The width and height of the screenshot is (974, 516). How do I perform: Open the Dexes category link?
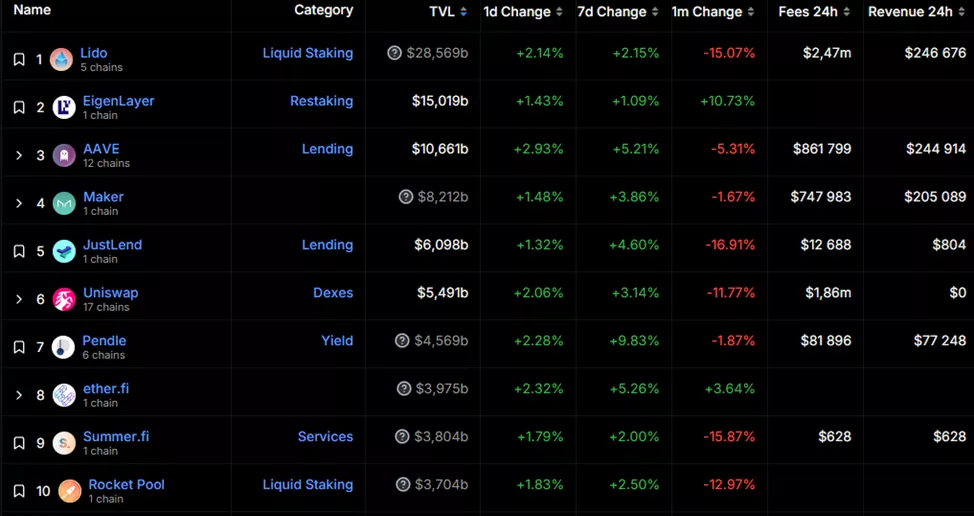pyautogui.click(x=333, y=293)
